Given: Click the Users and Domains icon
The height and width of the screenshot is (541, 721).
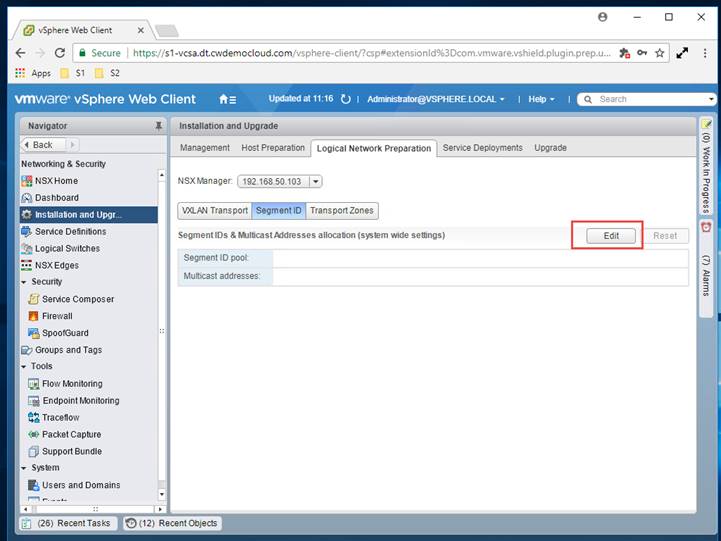Looking at the screenshot, I should [34, 485].
